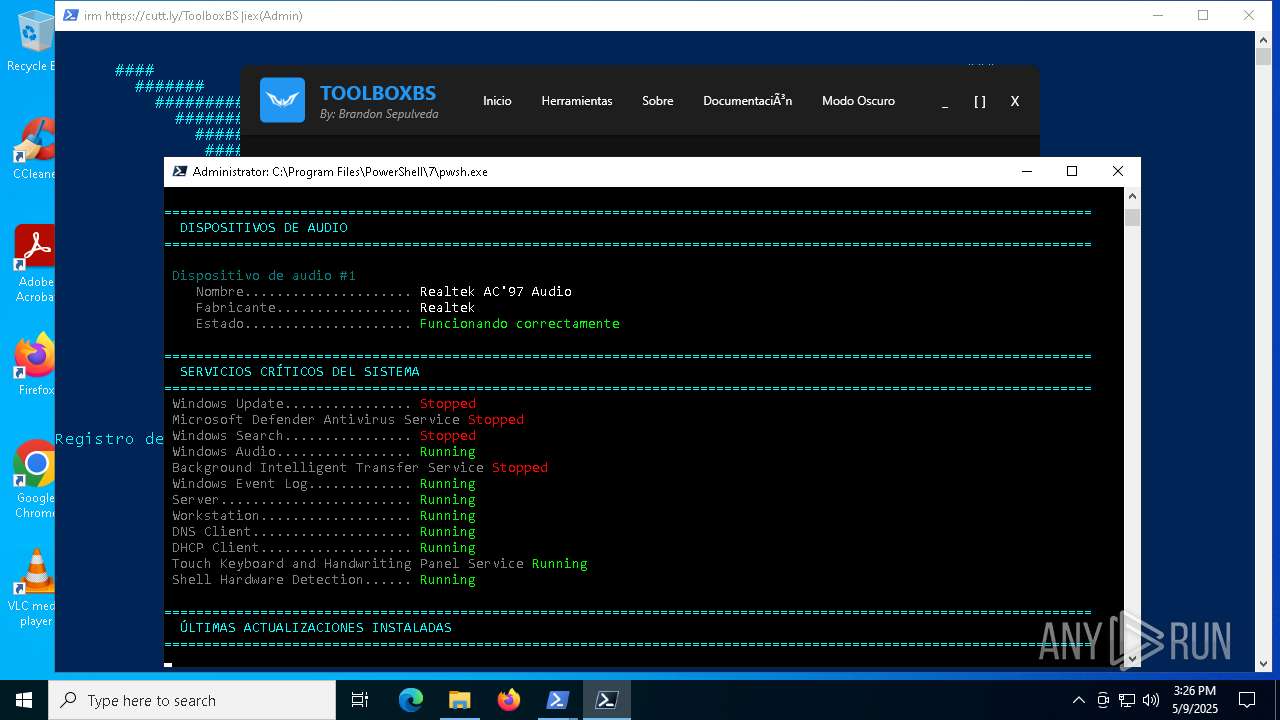Image resolution: width=1280 pixels, height=720 pixels.
Task: Click the 'DNS Client' service row
Action: click(x=324, y=531)
